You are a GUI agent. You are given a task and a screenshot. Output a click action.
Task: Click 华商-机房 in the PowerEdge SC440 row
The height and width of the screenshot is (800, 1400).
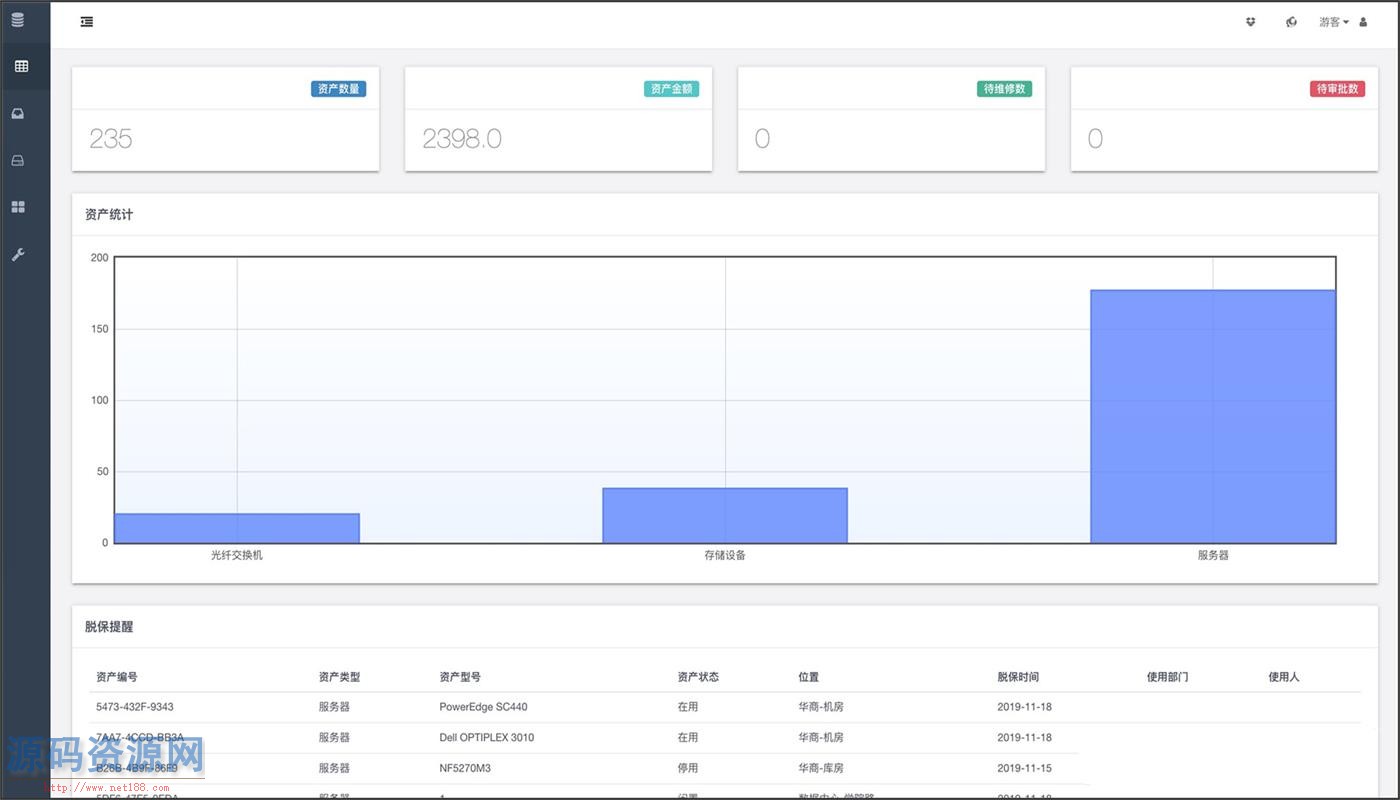(820, 707)
